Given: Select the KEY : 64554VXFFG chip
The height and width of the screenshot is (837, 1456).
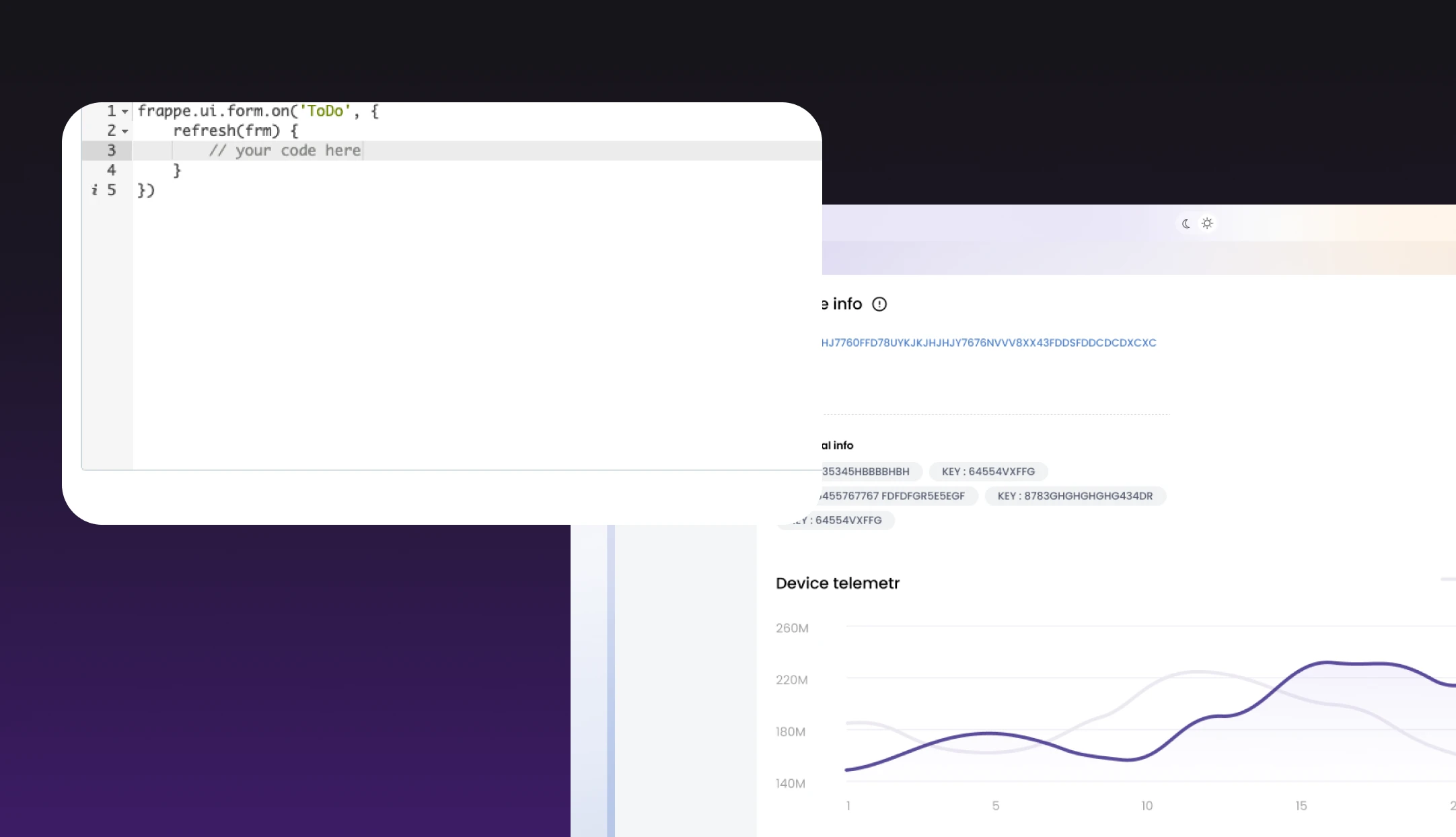Looking at the screenshot, I should pos(988,471).
